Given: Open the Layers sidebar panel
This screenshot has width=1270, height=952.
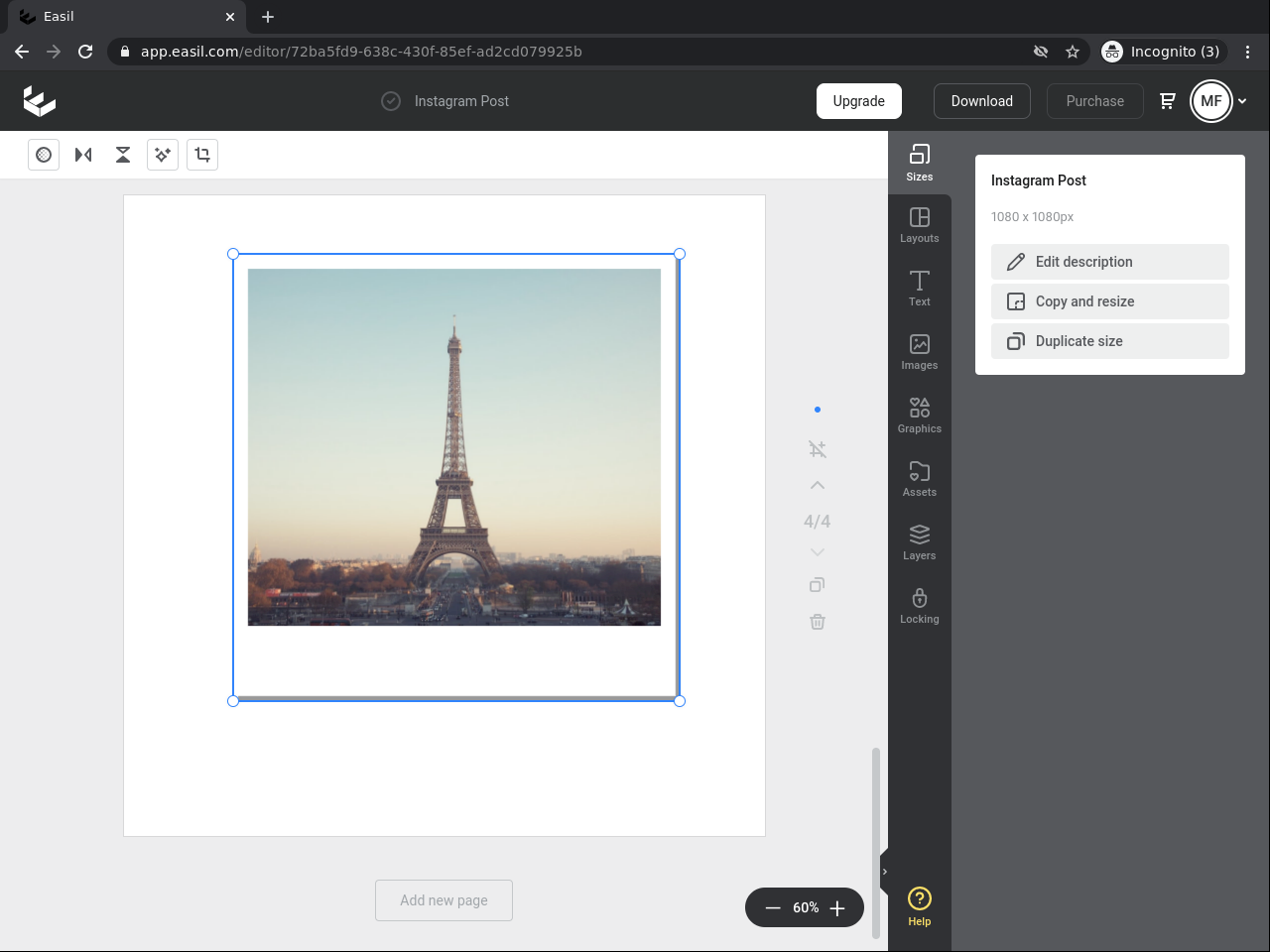Looking at the screenshot, I should 920,542.
